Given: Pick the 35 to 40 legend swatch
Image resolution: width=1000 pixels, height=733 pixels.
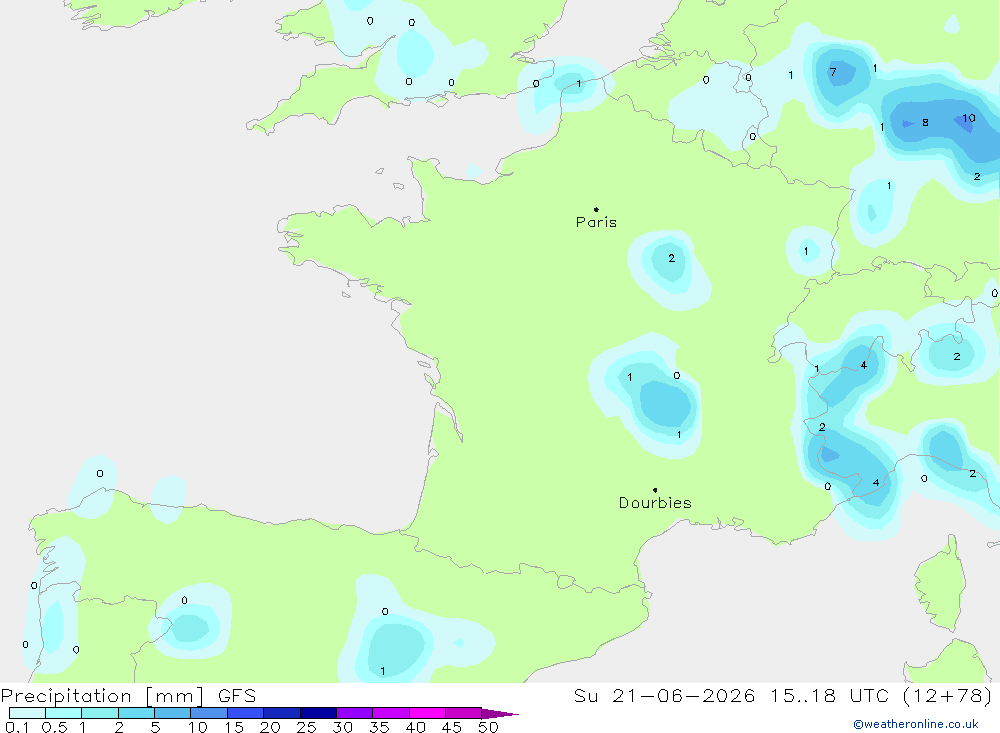Looking at the screenshot, I should pos(391,713).
